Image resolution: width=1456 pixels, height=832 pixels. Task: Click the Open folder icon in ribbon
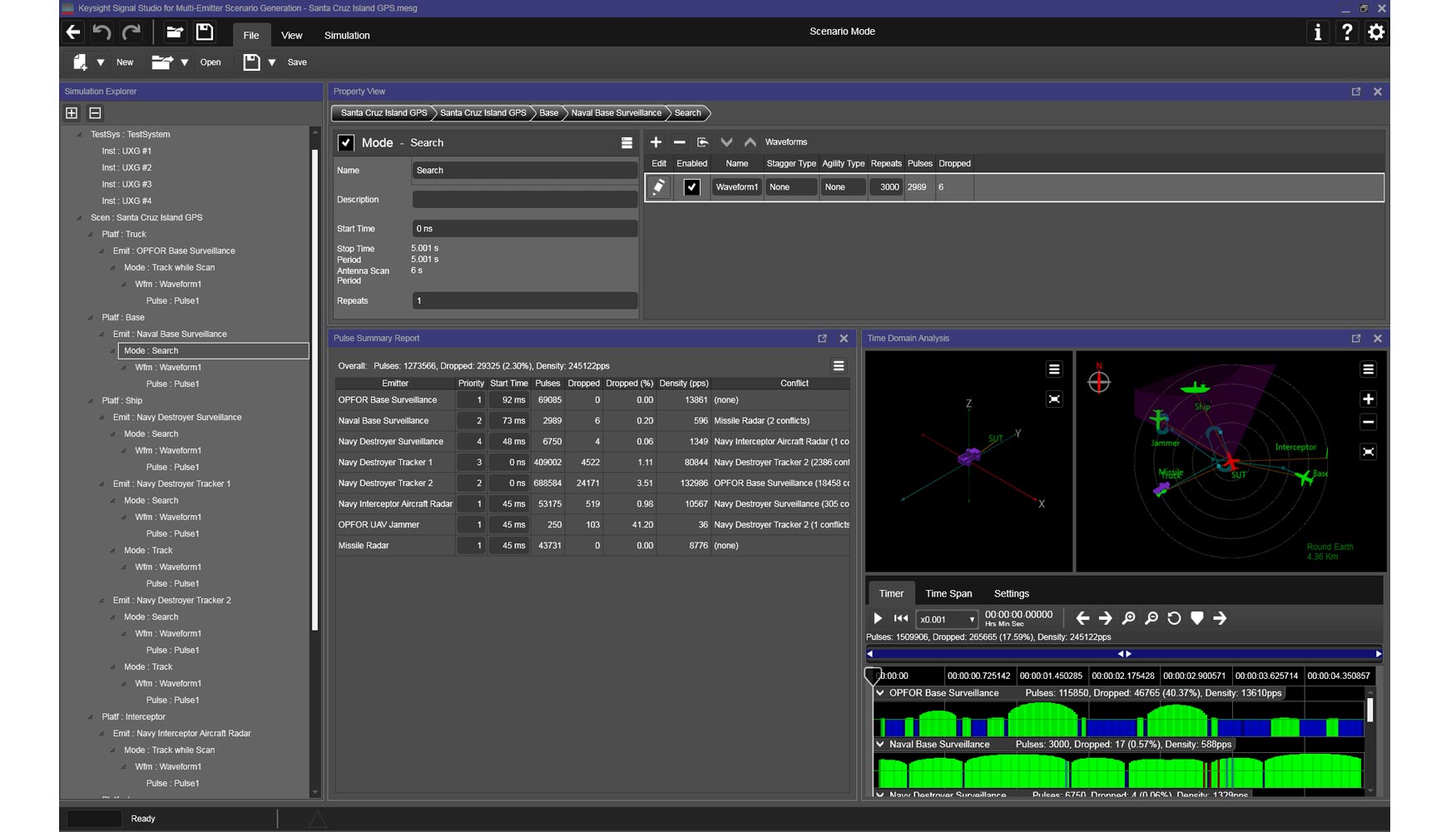(161, 62)
